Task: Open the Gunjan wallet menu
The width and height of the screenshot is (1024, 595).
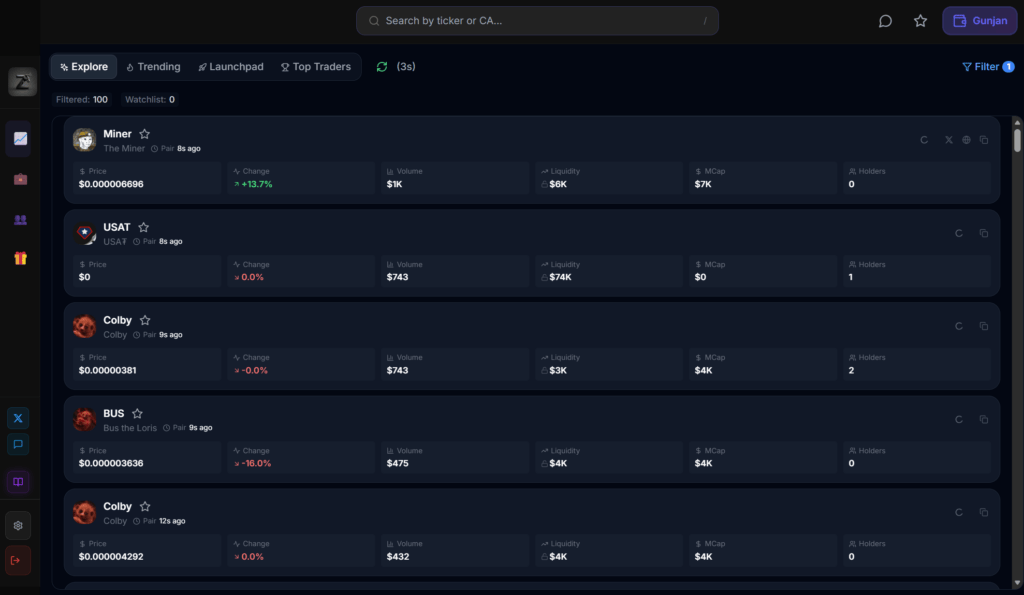Action: 979,21
